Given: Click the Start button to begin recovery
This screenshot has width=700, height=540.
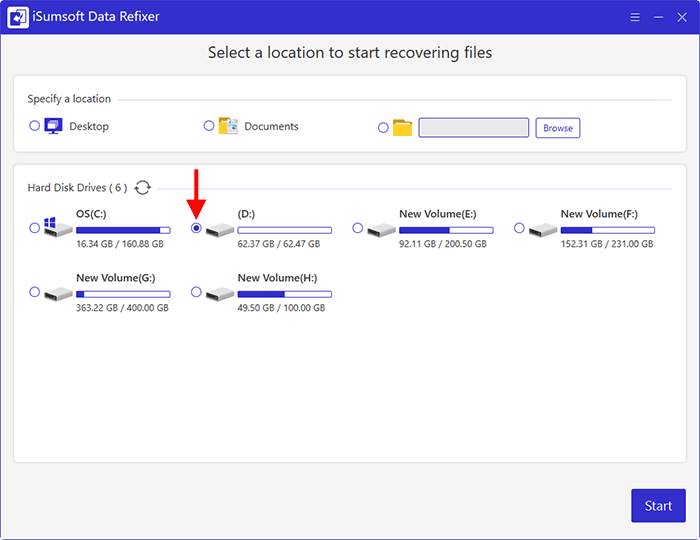Looking at the screenshot, I should (658, 505).
